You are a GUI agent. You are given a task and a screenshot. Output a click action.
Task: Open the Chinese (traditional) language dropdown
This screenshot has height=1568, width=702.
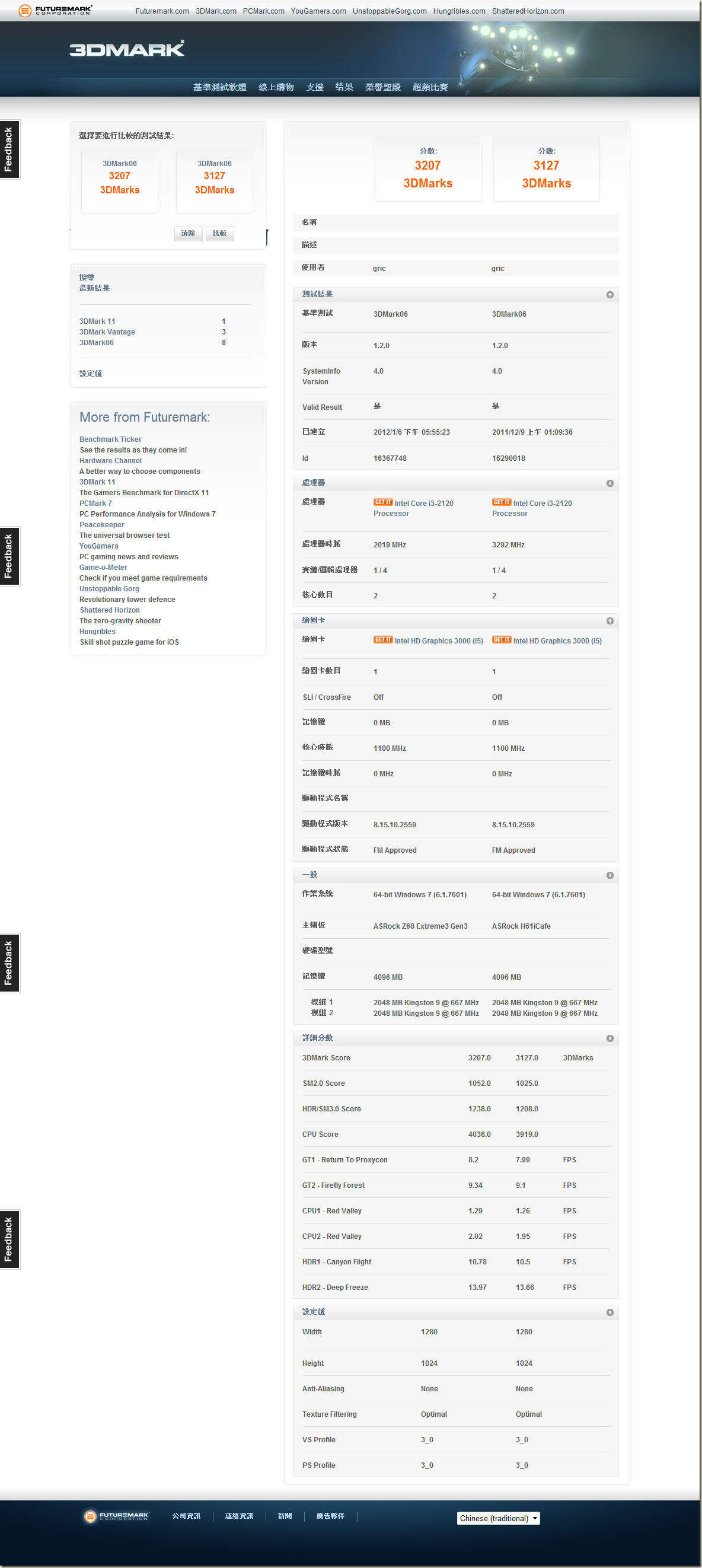click(x=498, y=1518)
